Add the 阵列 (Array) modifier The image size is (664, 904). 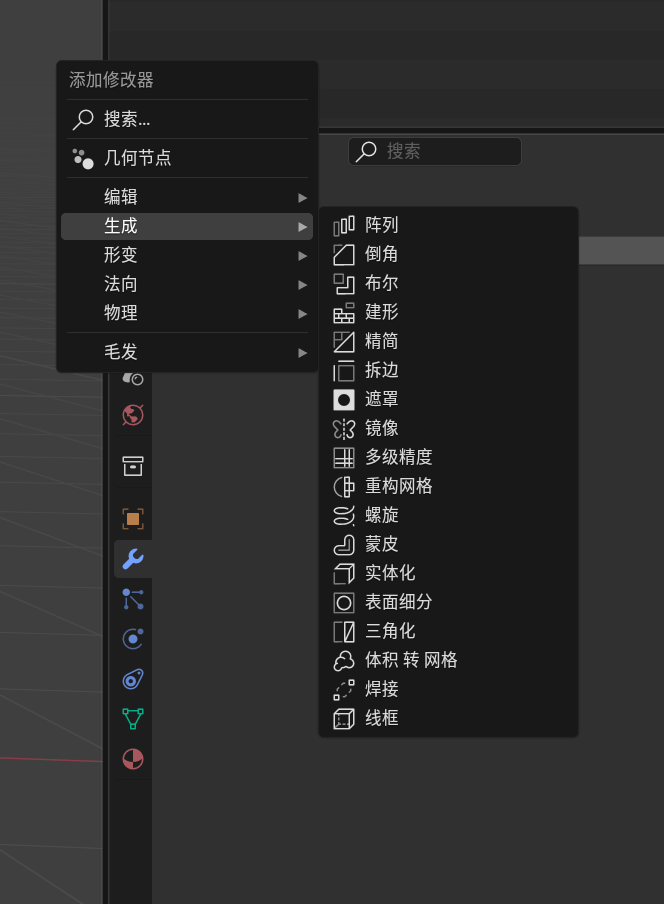448,225
